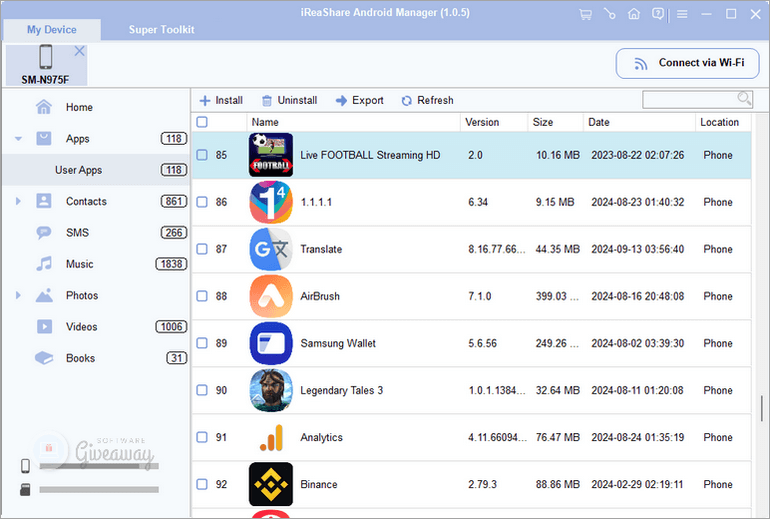The height and width of the screenshot is (519, 770).
Task: Click the Photos mountain sidebar icon
Action: click(x=44, y=295)
